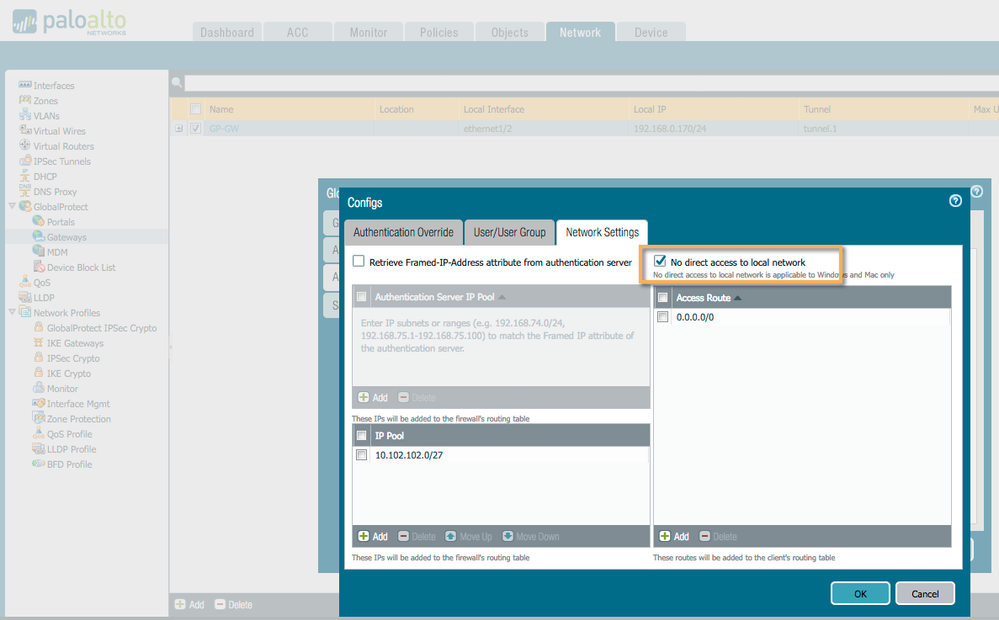The width and height of the screenshot is (999, 620).
Task: Open IPSec Crypto profile
Action: point(73,359)
